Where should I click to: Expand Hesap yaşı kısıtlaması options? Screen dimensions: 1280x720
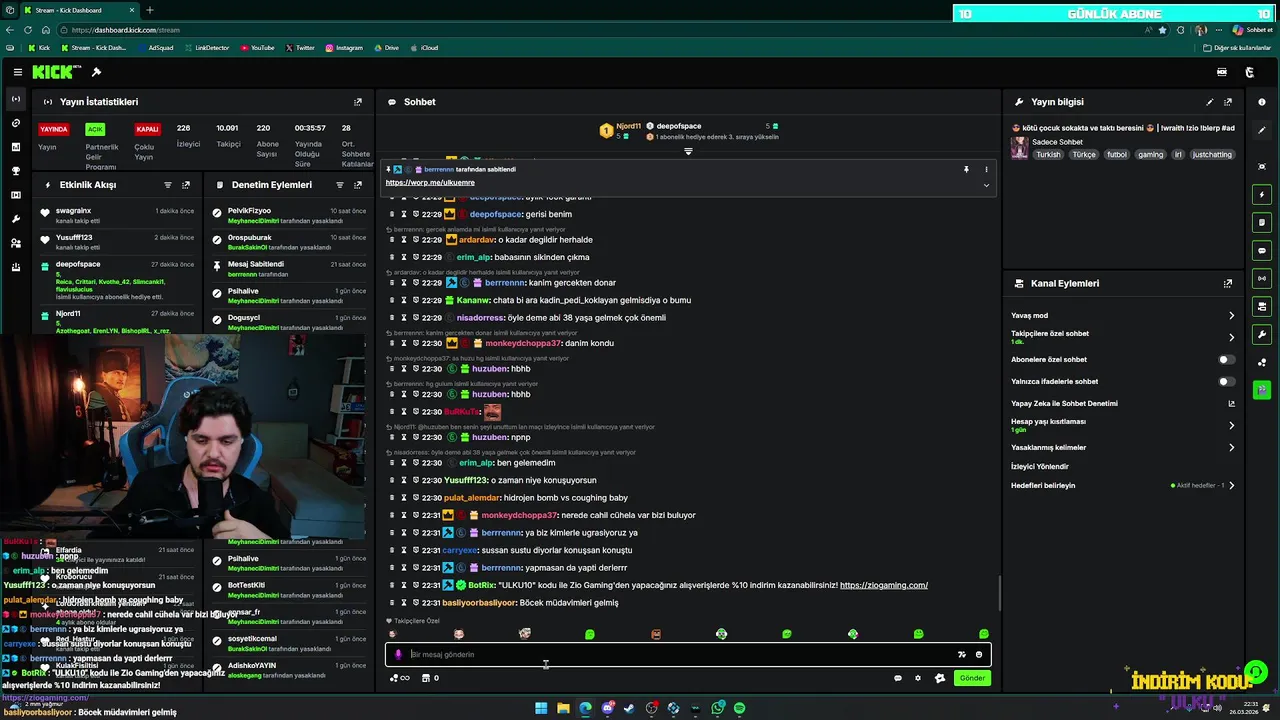click(1232, 426)
